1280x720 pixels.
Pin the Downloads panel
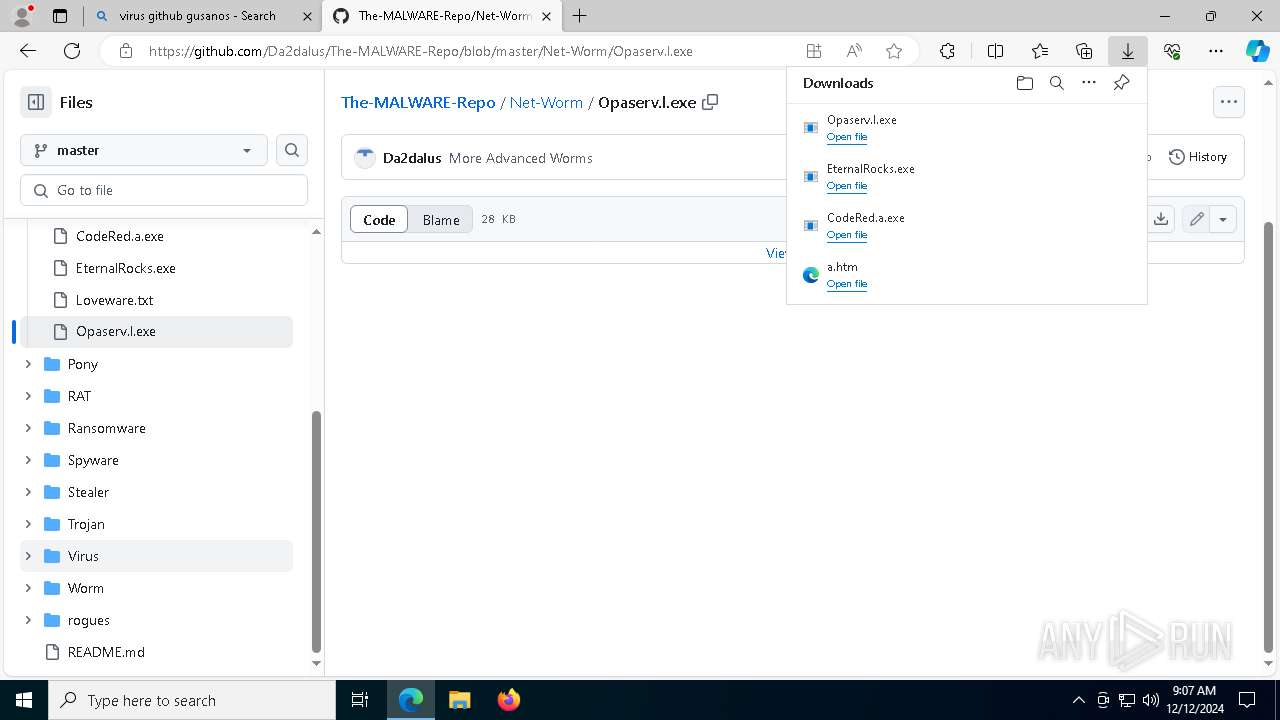tap(1121, 83)
